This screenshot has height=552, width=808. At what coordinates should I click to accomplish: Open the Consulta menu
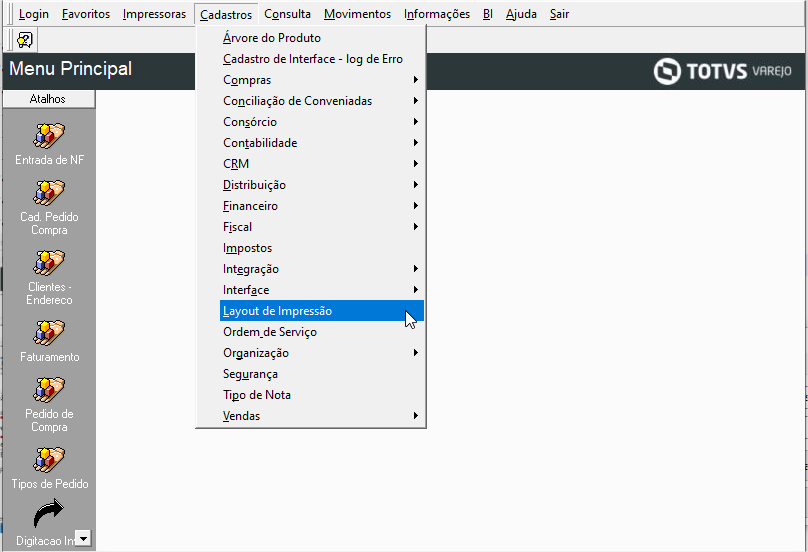point(288,14)
